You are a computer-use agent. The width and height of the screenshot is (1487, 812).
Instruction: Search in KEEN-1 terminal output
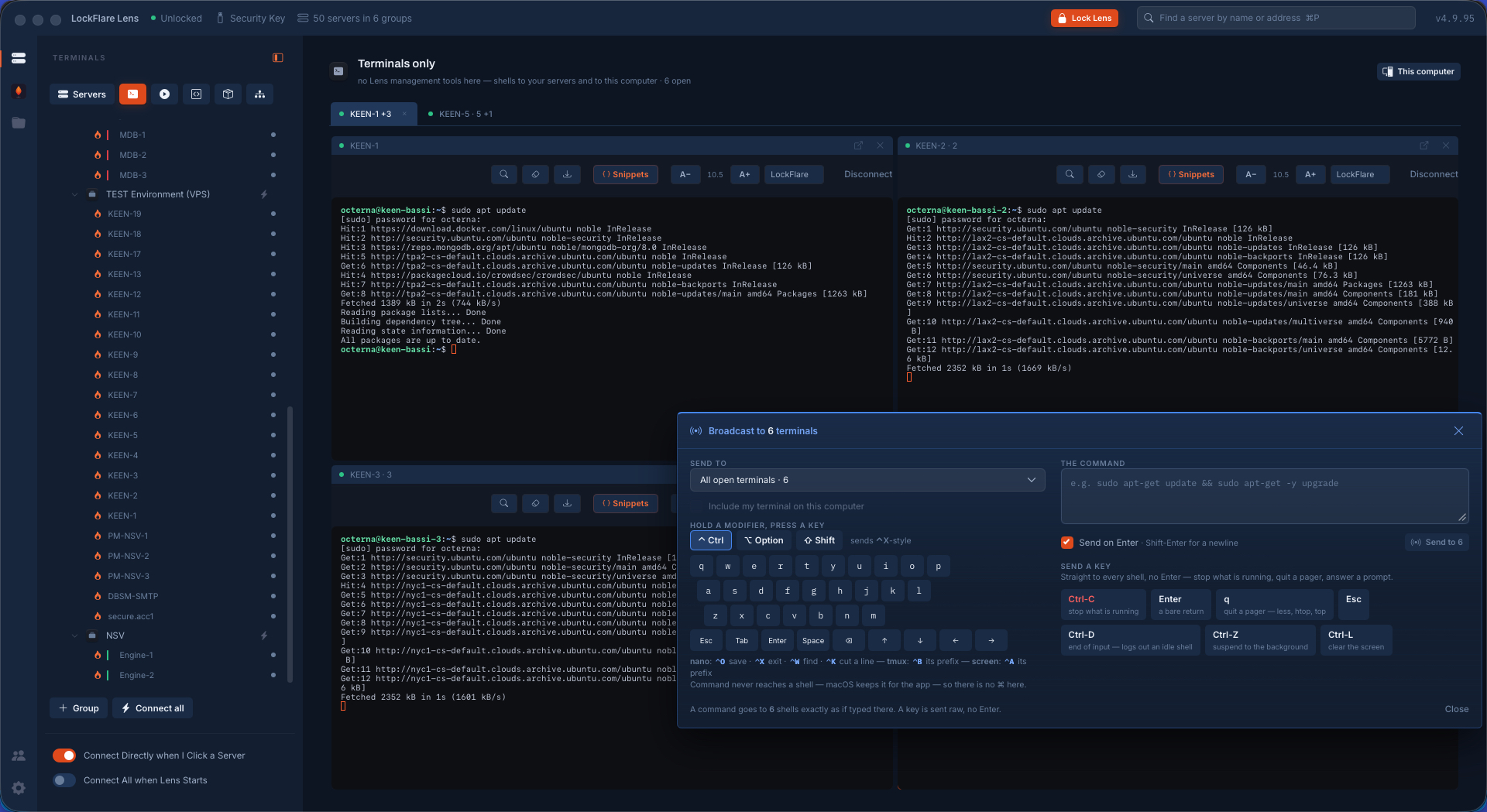point(504,175)
